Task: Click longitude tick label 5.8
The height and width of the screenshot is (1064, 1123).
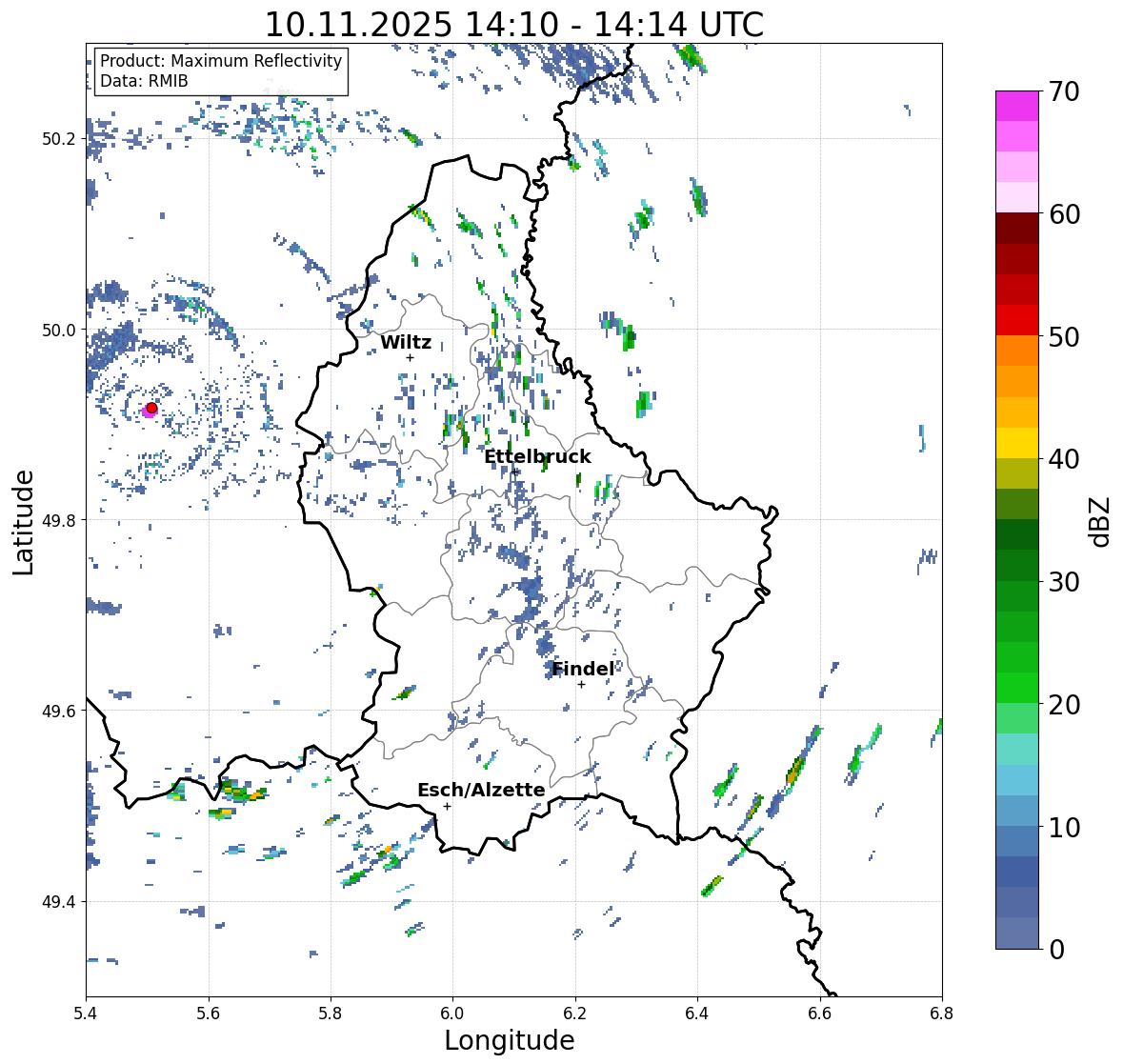Action: [x=331, y=1013]
